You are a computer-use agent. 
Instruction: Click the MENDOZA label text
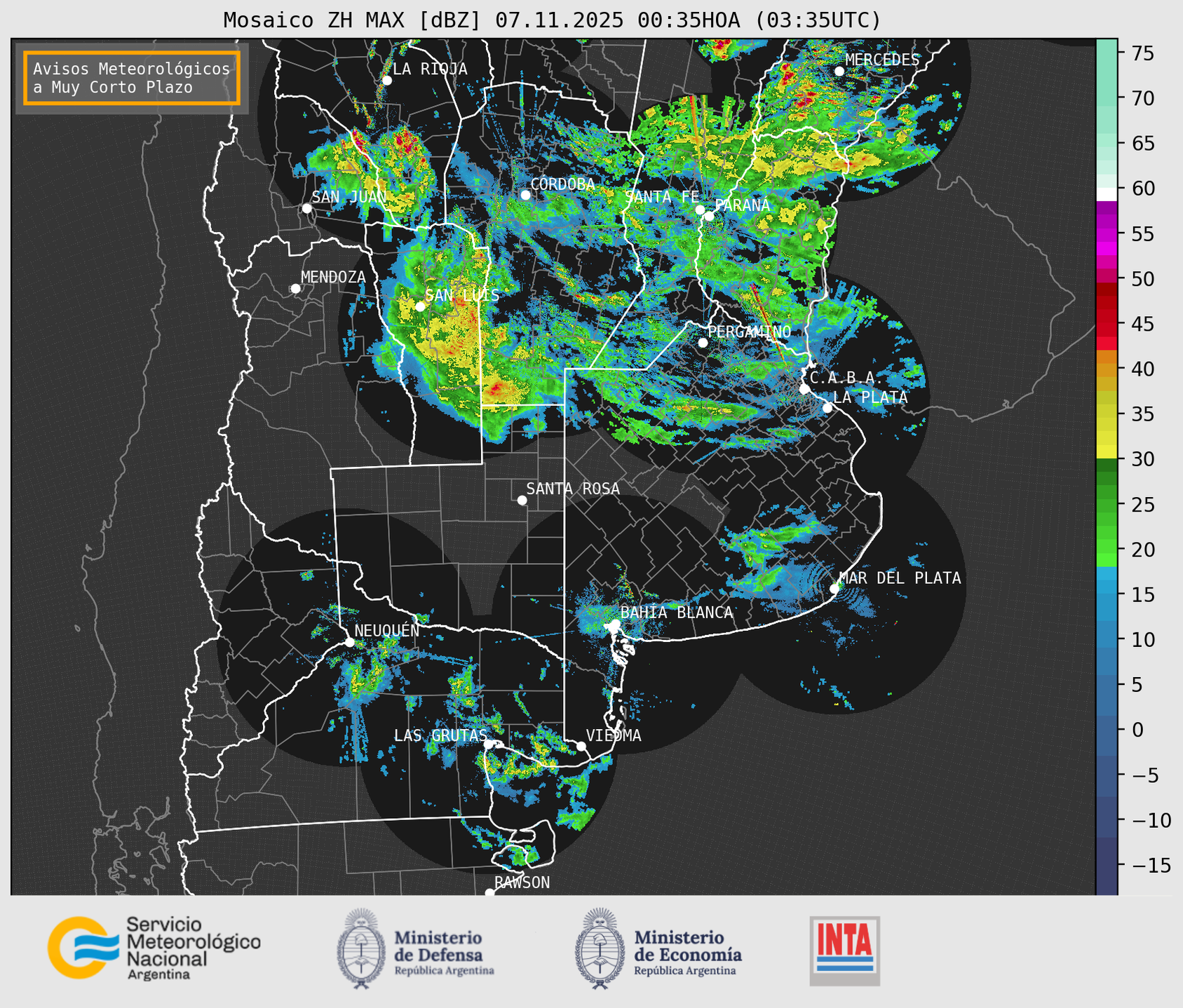[333, 278]
